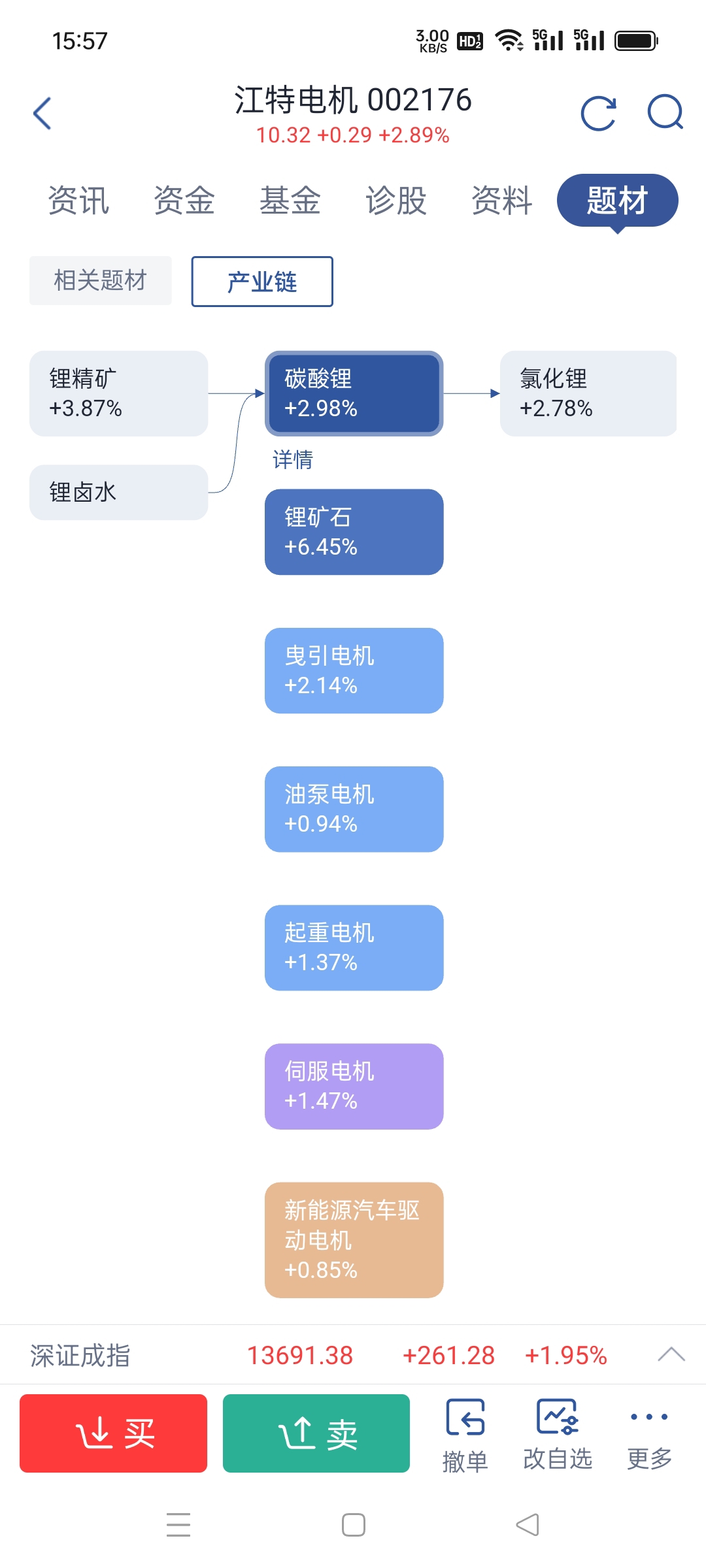706x1568 pixels.
Task: Tap the cancel order (撤单) icon
Action: (465, 1418)
